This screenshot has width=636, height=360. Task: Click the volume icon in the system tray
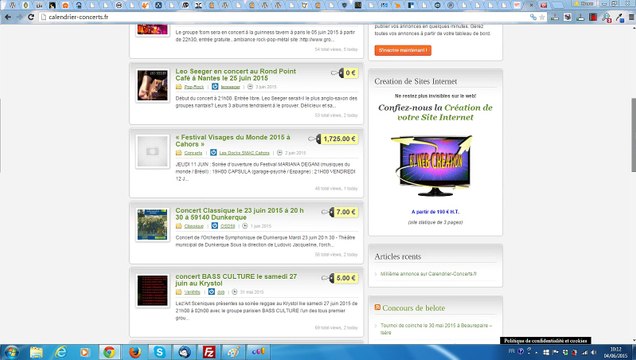click(x=593, y=352)
